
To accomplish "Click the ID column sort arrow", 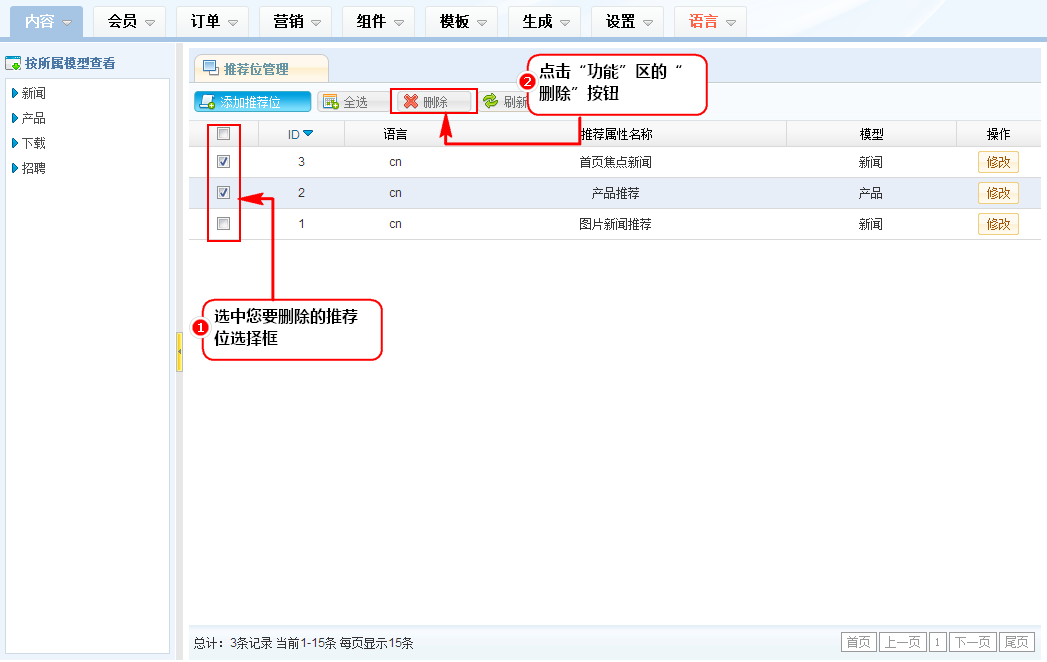I will tap(308, 133).
